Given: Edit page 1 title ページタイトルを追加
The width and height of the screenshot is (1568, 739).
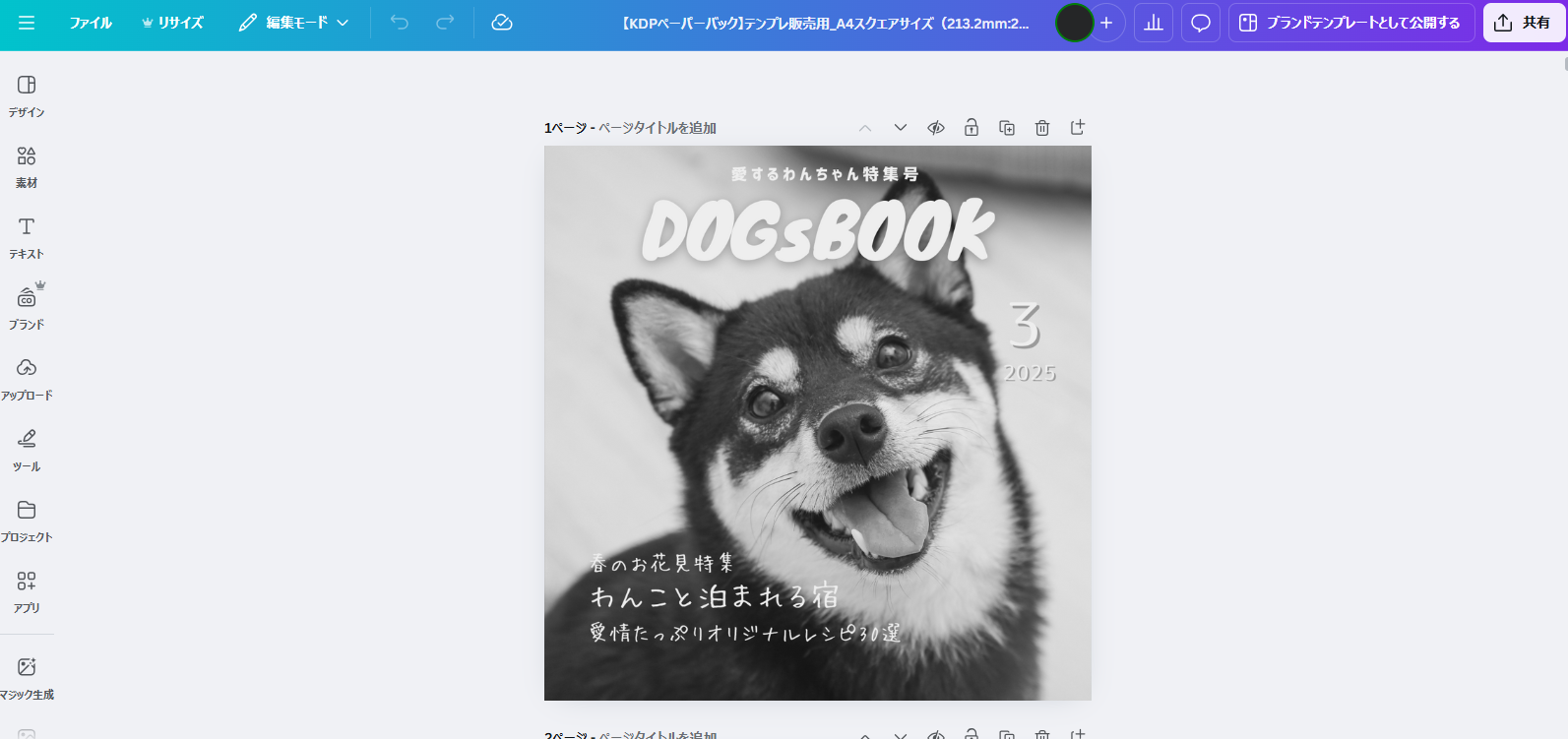Looking at the screenshot, I should pos(658,128).
